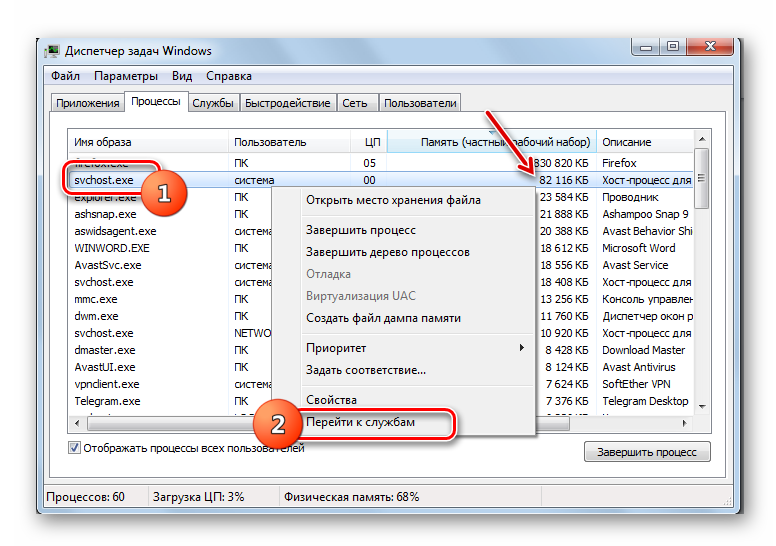Click vertical scrollbar up arrow
This screenshot has width=776, height=546.
[x=702, y=139]
